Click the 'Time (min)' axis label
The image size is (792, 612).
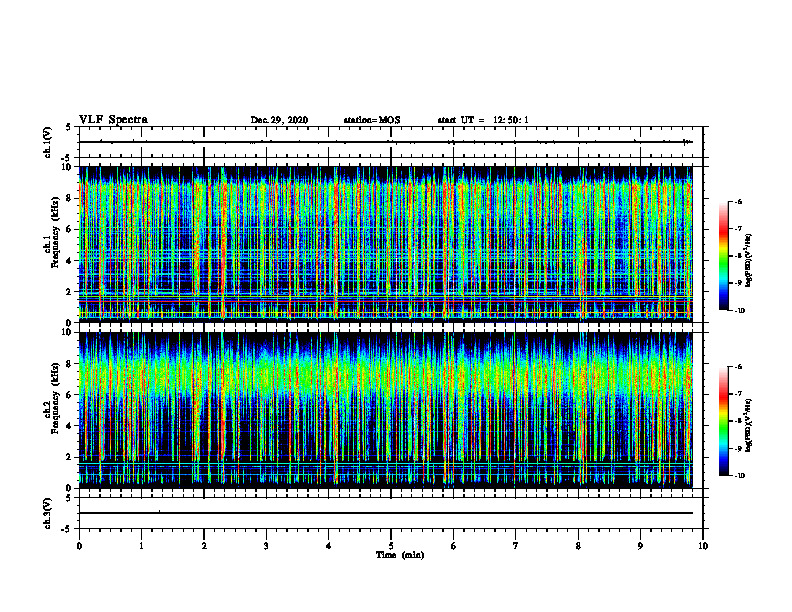click(x=400, y=555)
